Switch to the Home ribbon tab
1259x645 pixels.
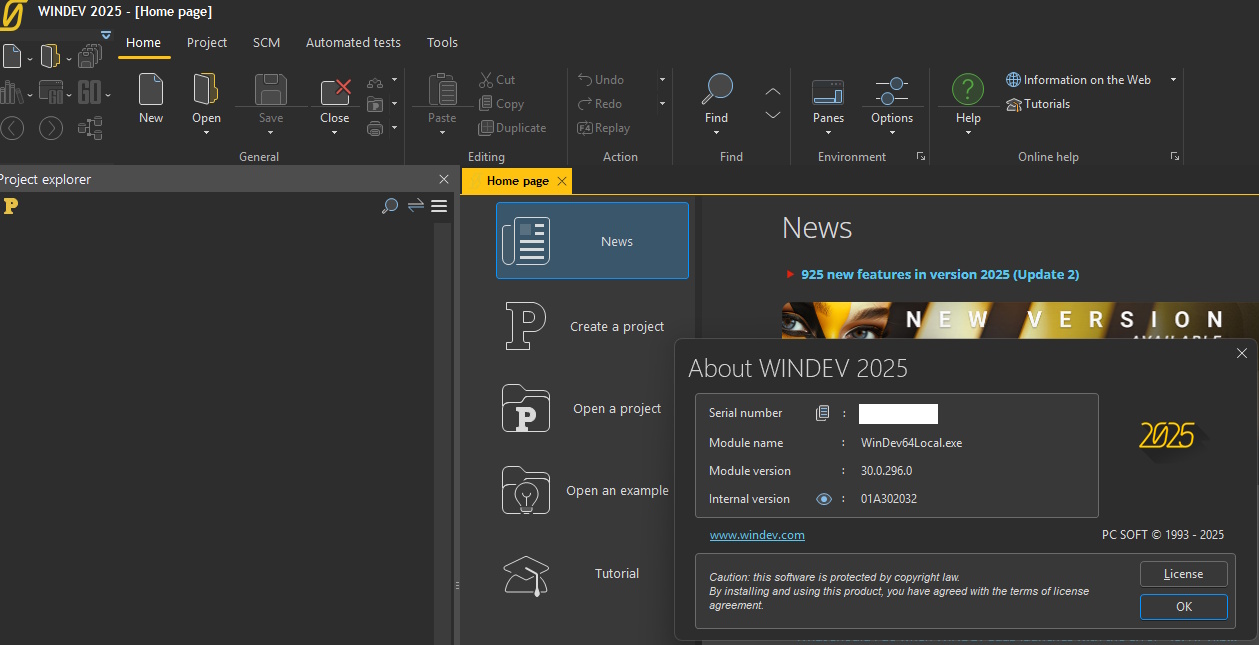[x=144, y=43]
